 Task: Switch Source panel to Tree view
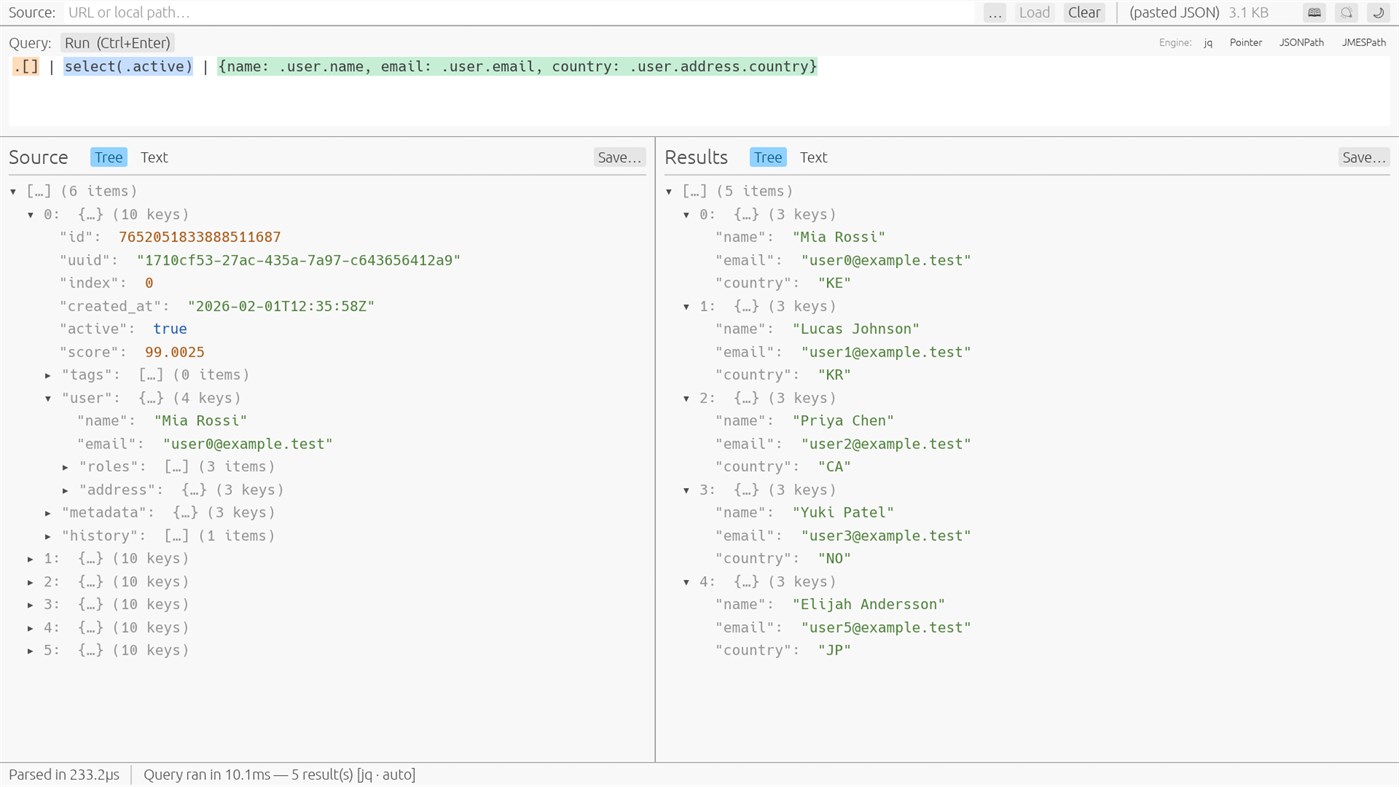[x=108, y=157]
